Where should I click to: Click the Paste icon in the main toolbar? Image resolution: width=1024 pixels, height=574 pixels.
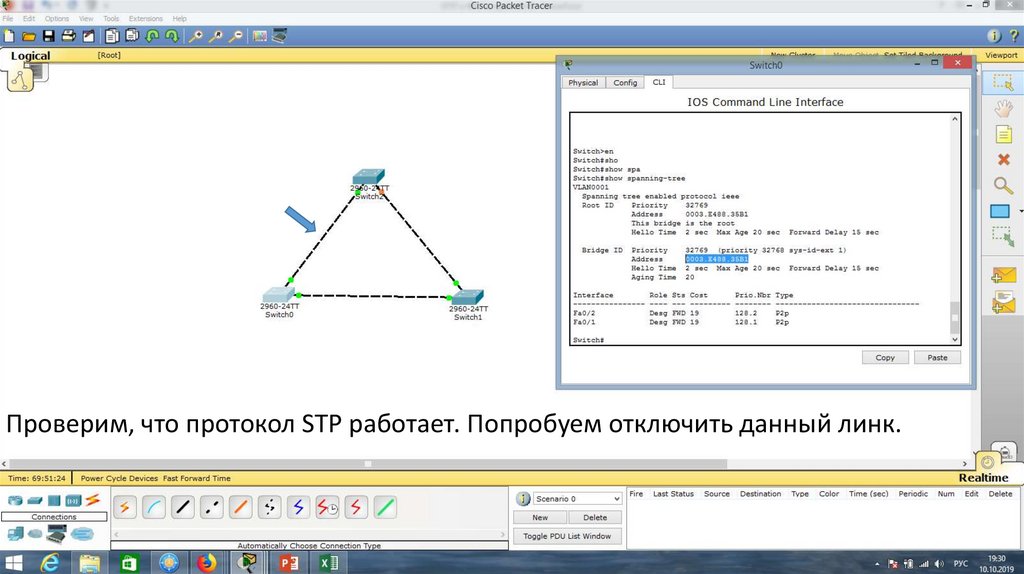click(x=132, y=36)
